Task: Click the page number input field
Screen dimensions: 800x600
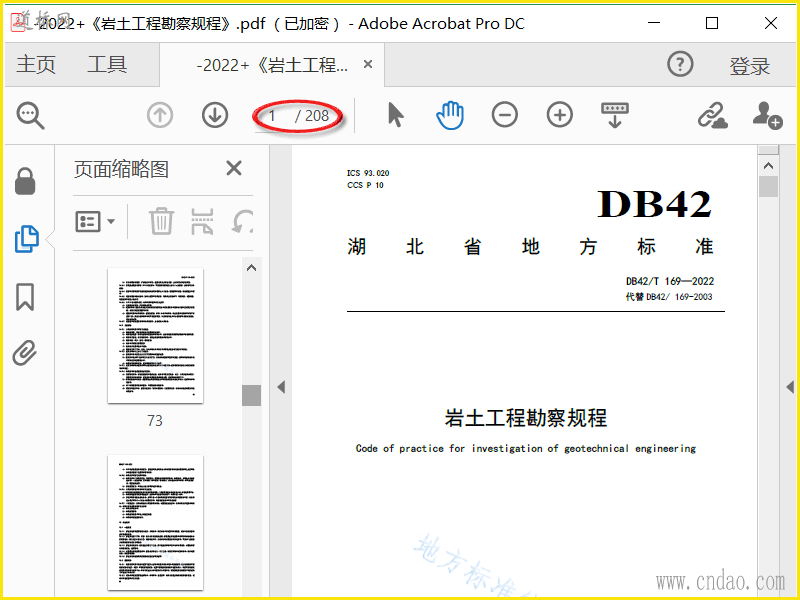Action: click(272, 116)
